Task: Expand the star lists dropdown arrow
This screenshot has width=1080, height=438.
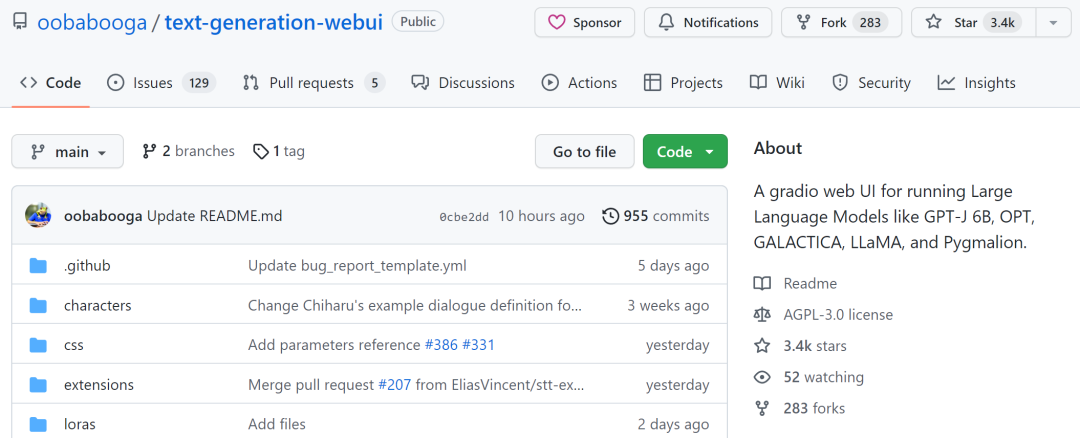Action: click(x=1053, y=22)
